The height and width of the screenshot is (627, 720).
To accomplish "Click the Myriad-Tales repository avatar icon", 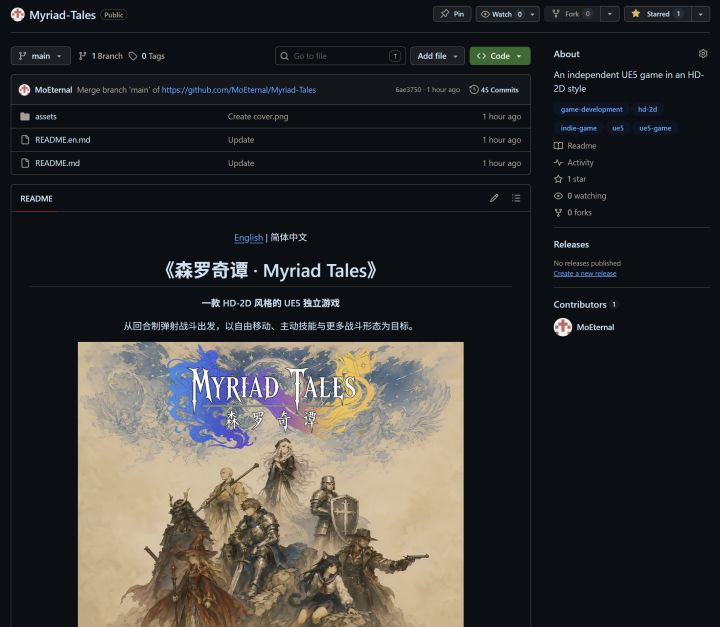I will pos(17,15).
